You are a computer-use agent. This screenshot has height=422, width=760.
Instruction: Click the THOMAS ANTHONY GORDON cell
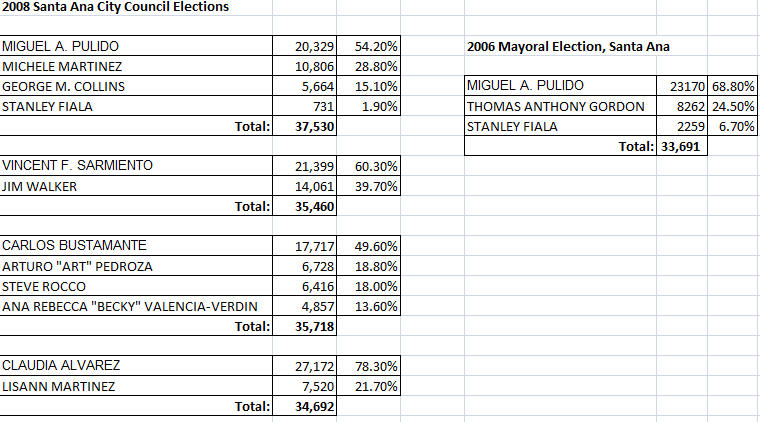point(560,106)
